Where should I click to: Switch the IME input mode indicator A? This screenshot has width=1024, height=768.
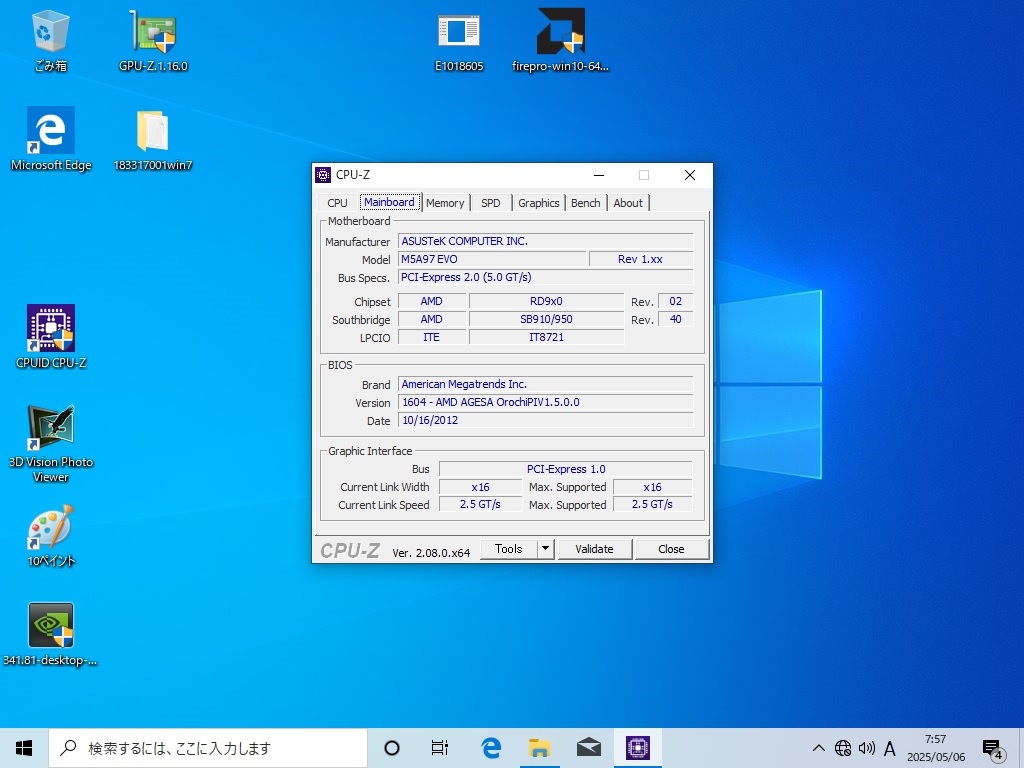click(x=889, y=748)
